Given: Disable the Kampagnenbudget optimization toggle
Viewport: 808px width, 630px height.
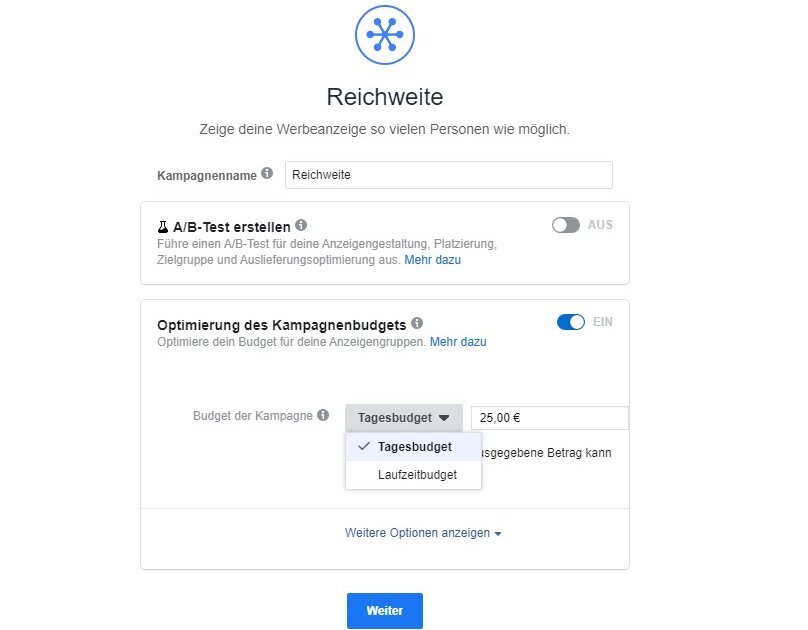Looking at the screenshot, I should (571, 320).
